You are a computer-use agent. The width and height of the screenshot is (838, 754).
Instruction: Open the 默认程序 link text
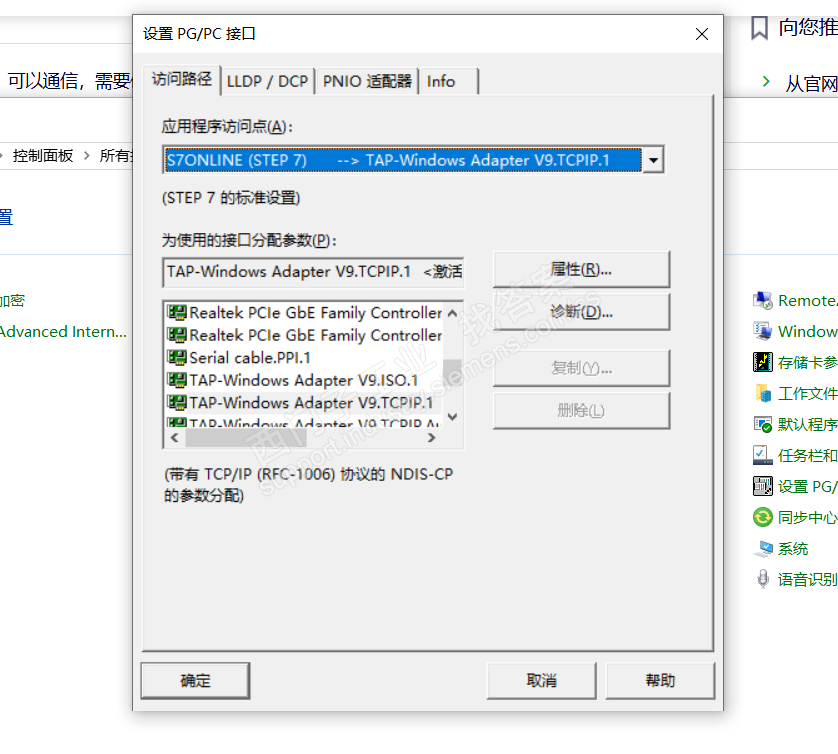808,424
